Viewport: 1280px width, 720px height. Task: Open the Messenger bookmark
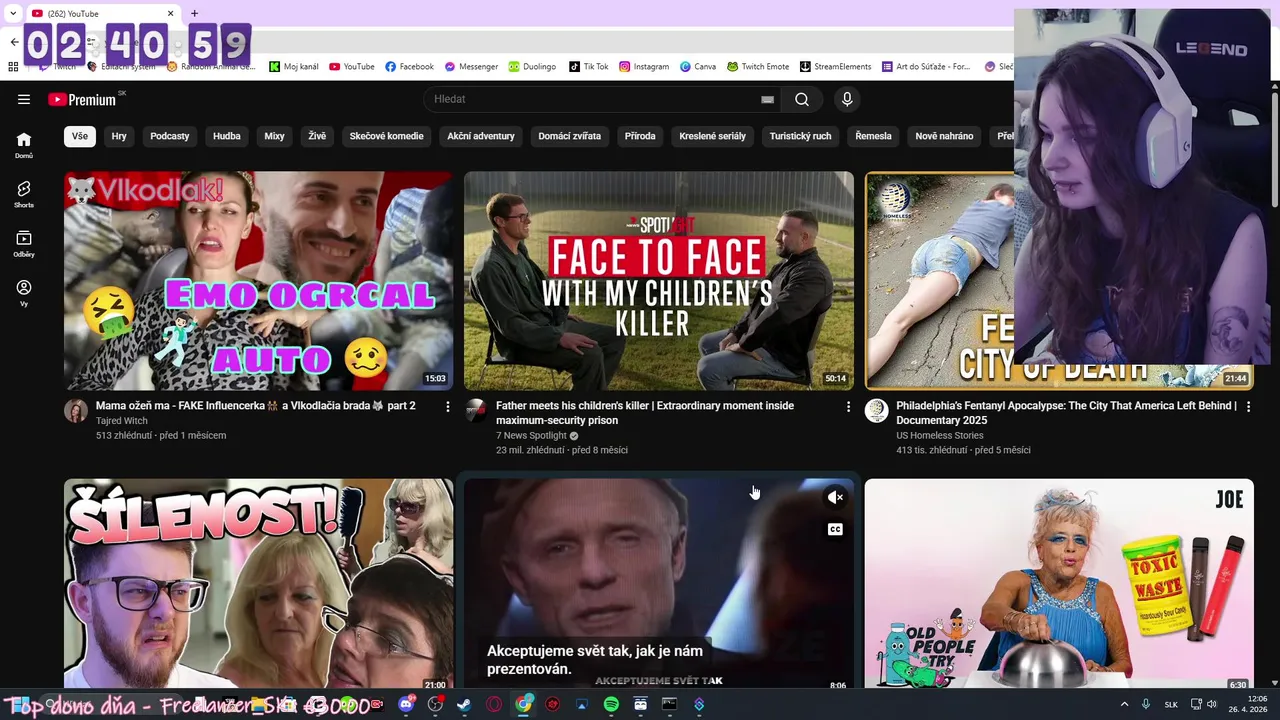pyautogui.click(x=471, y=67)
